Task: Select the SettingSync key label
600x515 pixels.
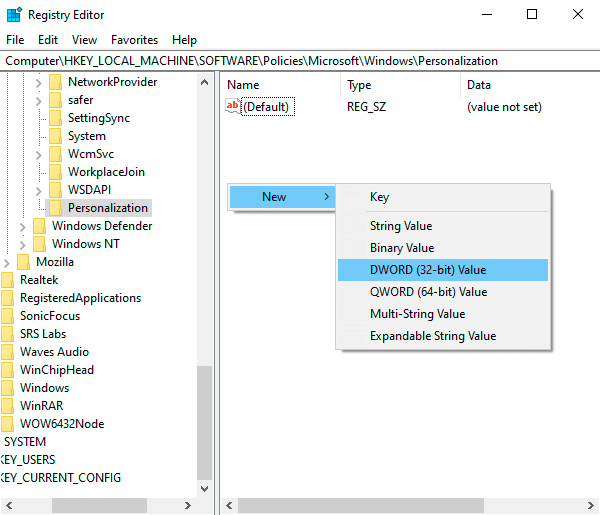Action: coord(99,118)
